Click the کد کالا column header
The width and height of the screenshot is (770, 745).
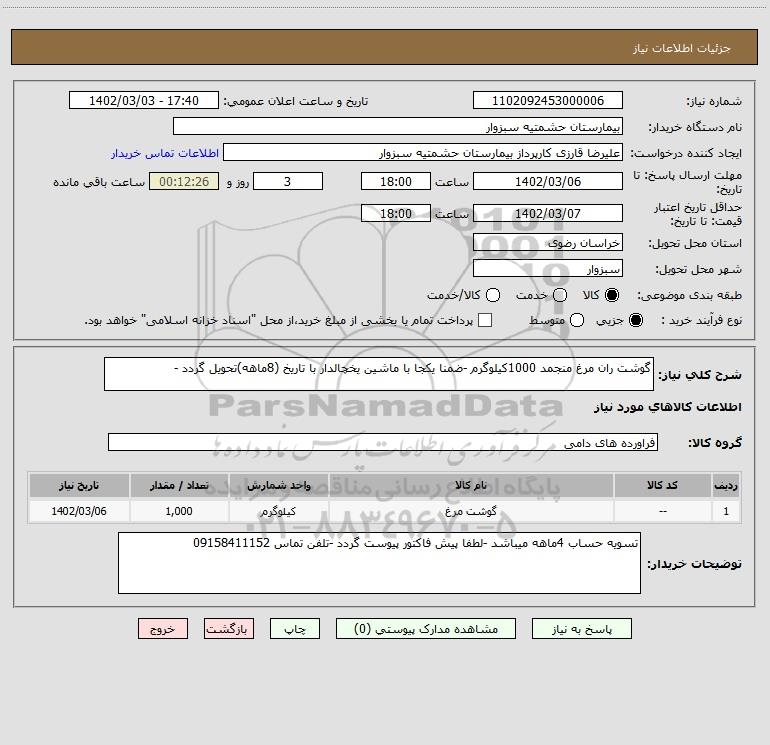663,485
